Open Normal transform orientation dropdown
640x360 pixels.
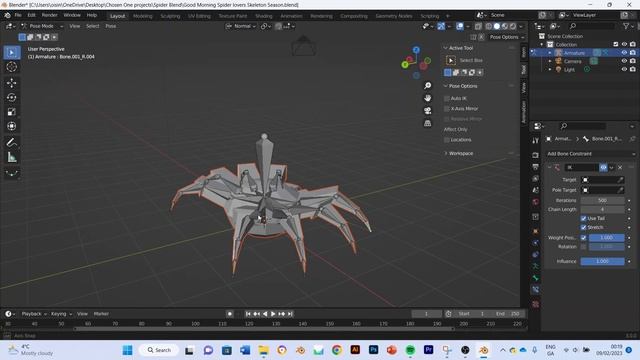click(x=241, y=26)
